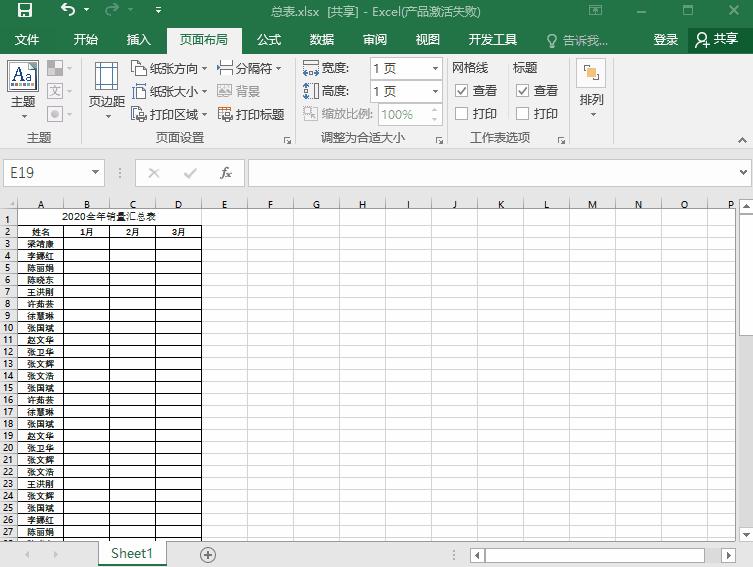Switch to the 开始 ribbon tab
Image resolution: width=753 pixels, height=567 pixels.
85,40
